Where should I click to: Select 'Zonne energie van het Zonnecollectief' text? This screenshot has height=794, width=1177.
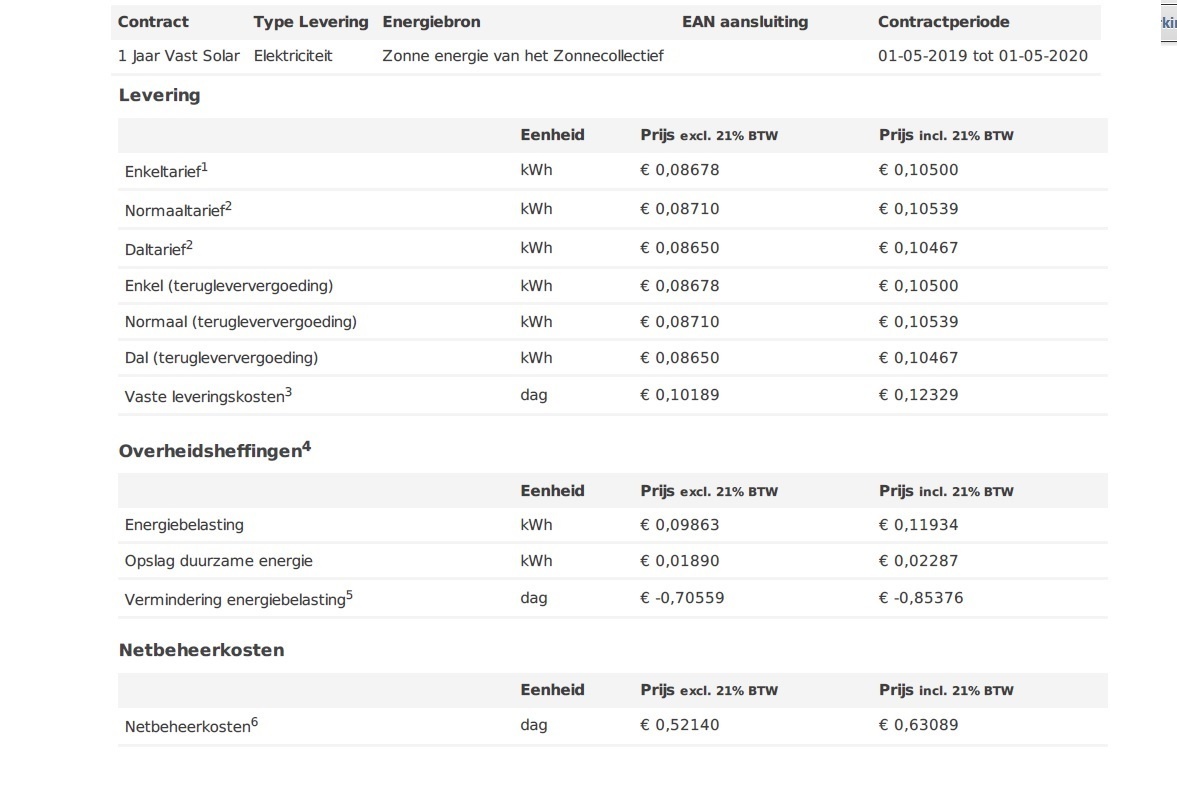coord(522,56)
